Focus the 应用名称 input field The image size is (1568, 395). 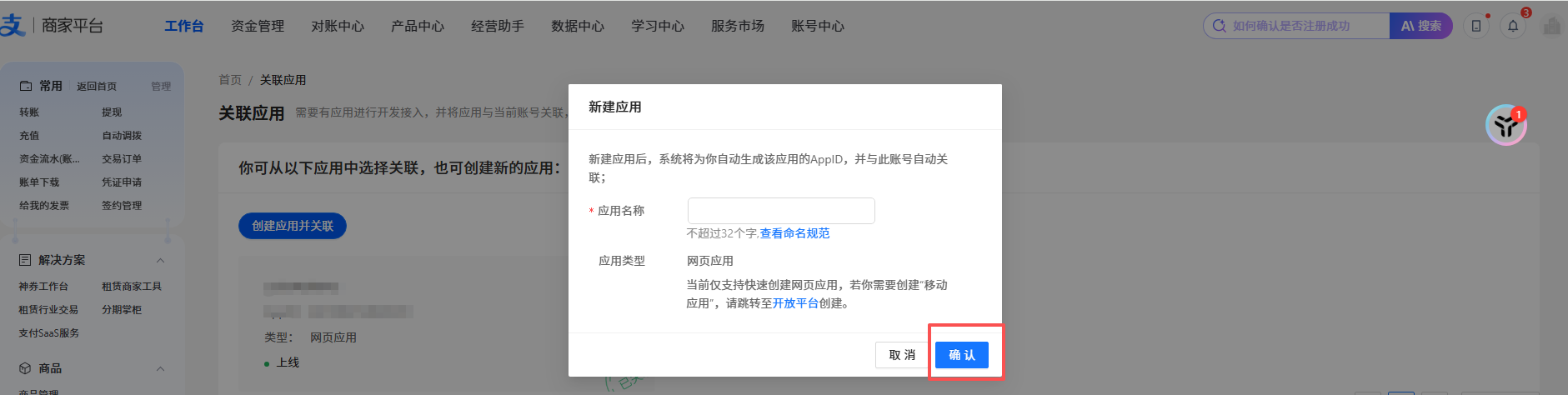coord(781,211)
